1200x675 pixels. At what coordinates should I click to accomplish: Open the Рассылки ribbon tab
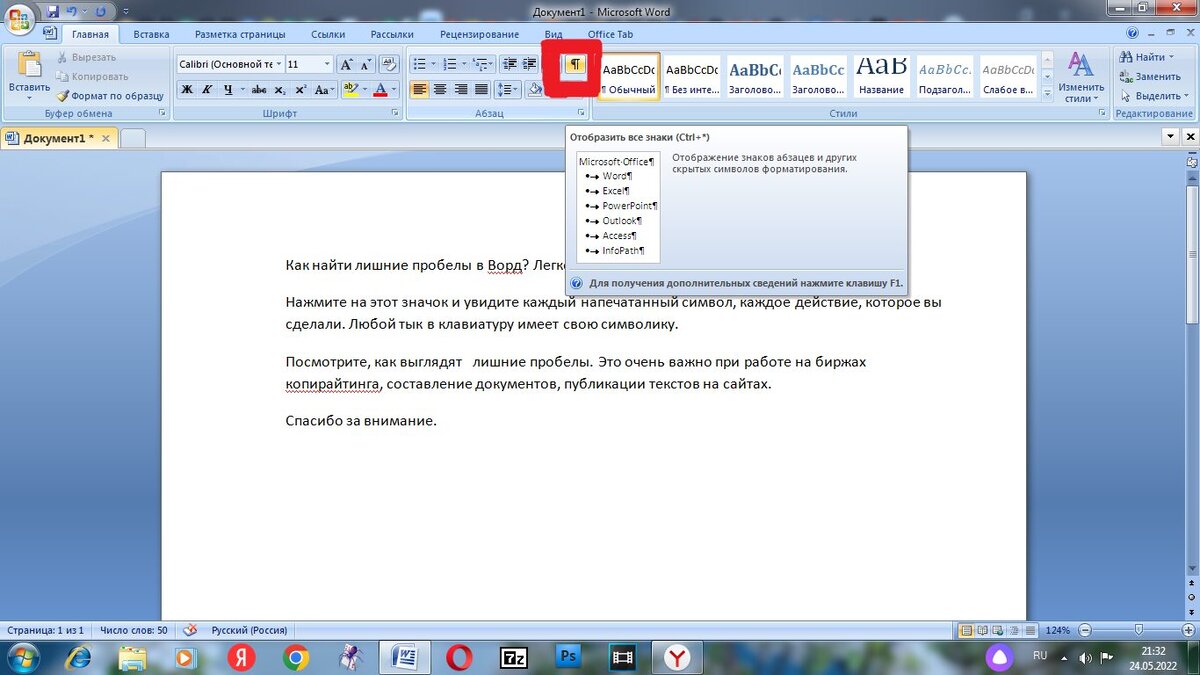(392, 34)
